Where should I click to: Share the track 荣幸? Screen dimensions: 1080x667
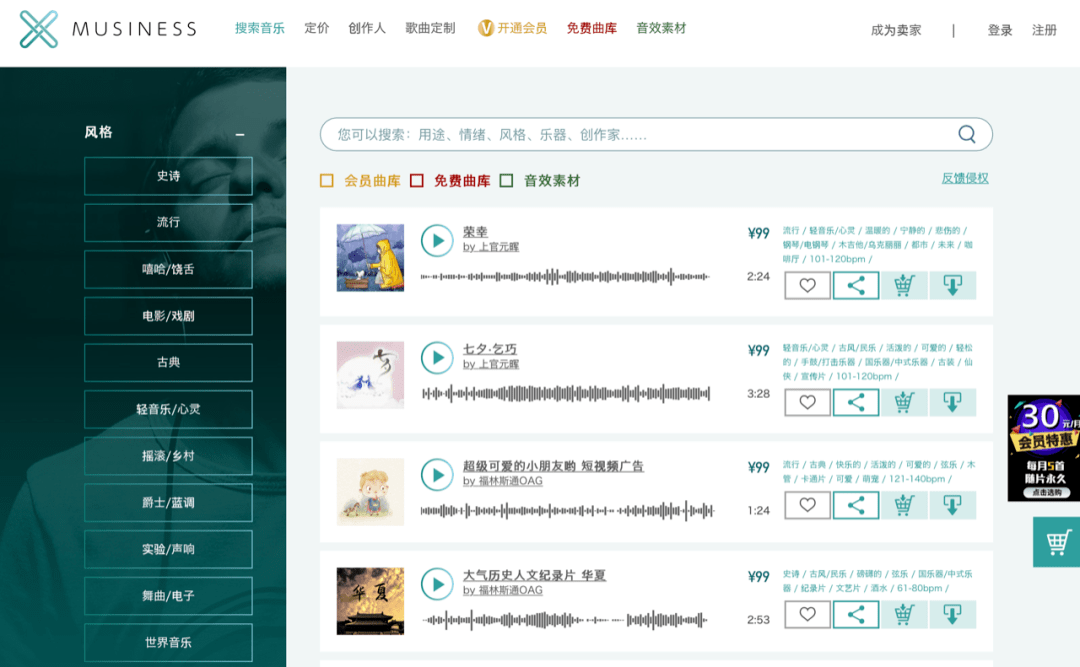tap(855, 285)
